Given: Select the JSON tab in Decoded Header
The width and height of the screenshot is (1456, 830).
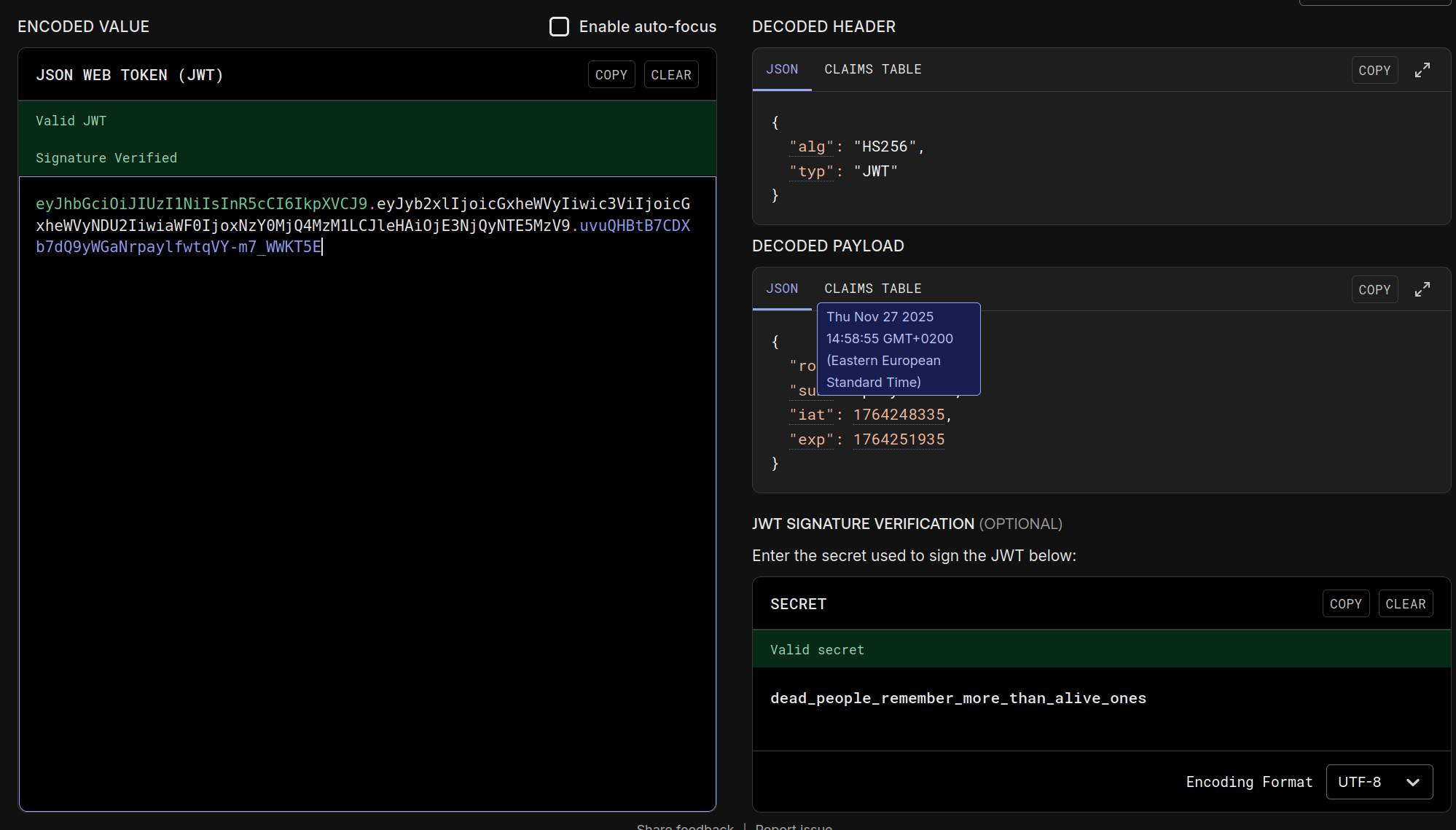Looking at the screenshot, I should (x=782, y=69).
